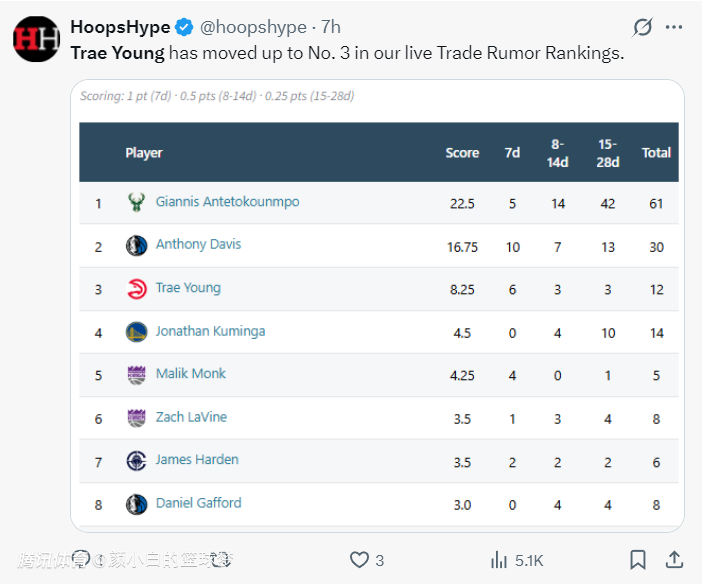Click the Hawks logo beside Trae Young

click(x=137, y=289)
